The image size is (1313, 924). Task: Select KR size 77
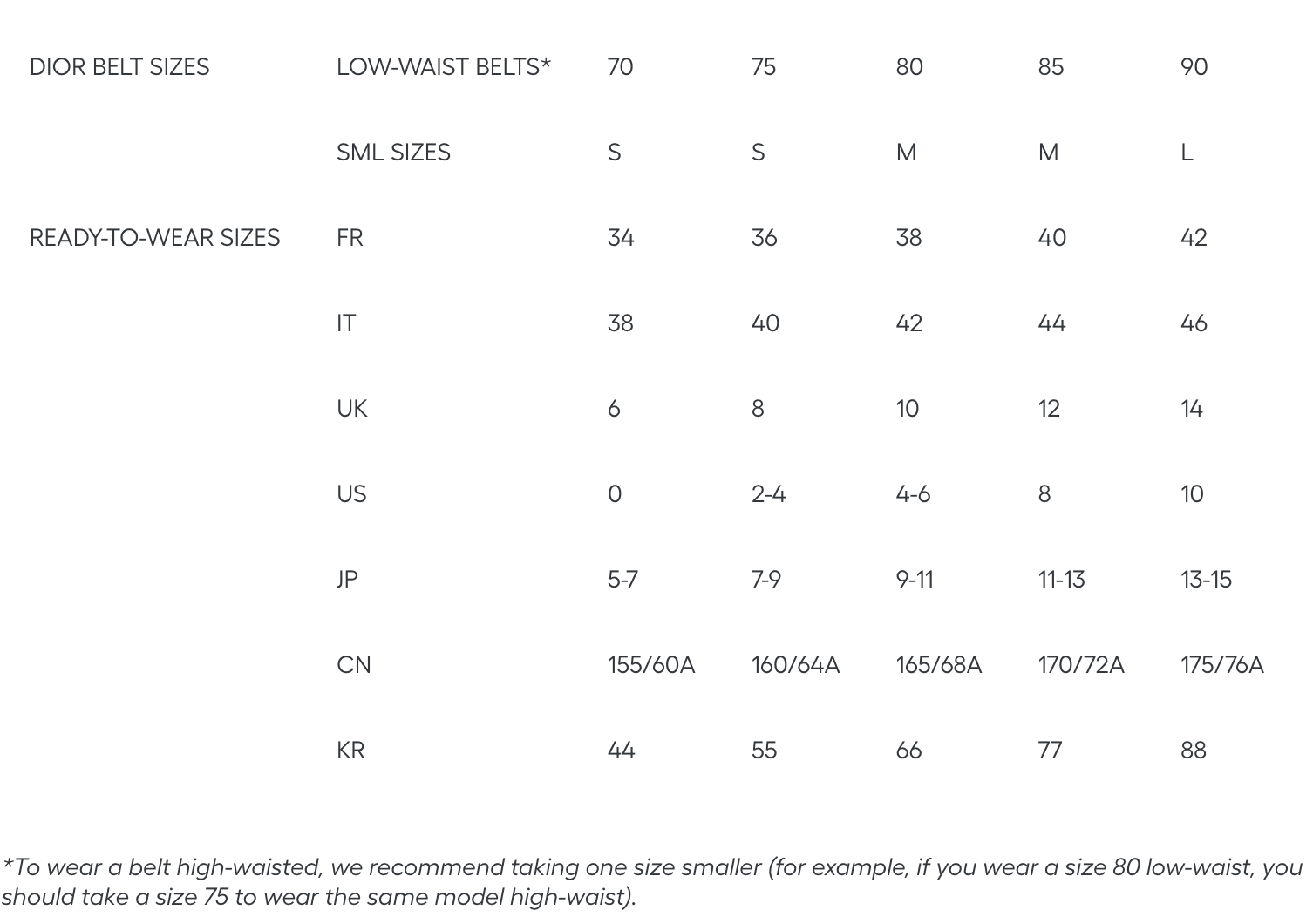[x=1050, y=751]
